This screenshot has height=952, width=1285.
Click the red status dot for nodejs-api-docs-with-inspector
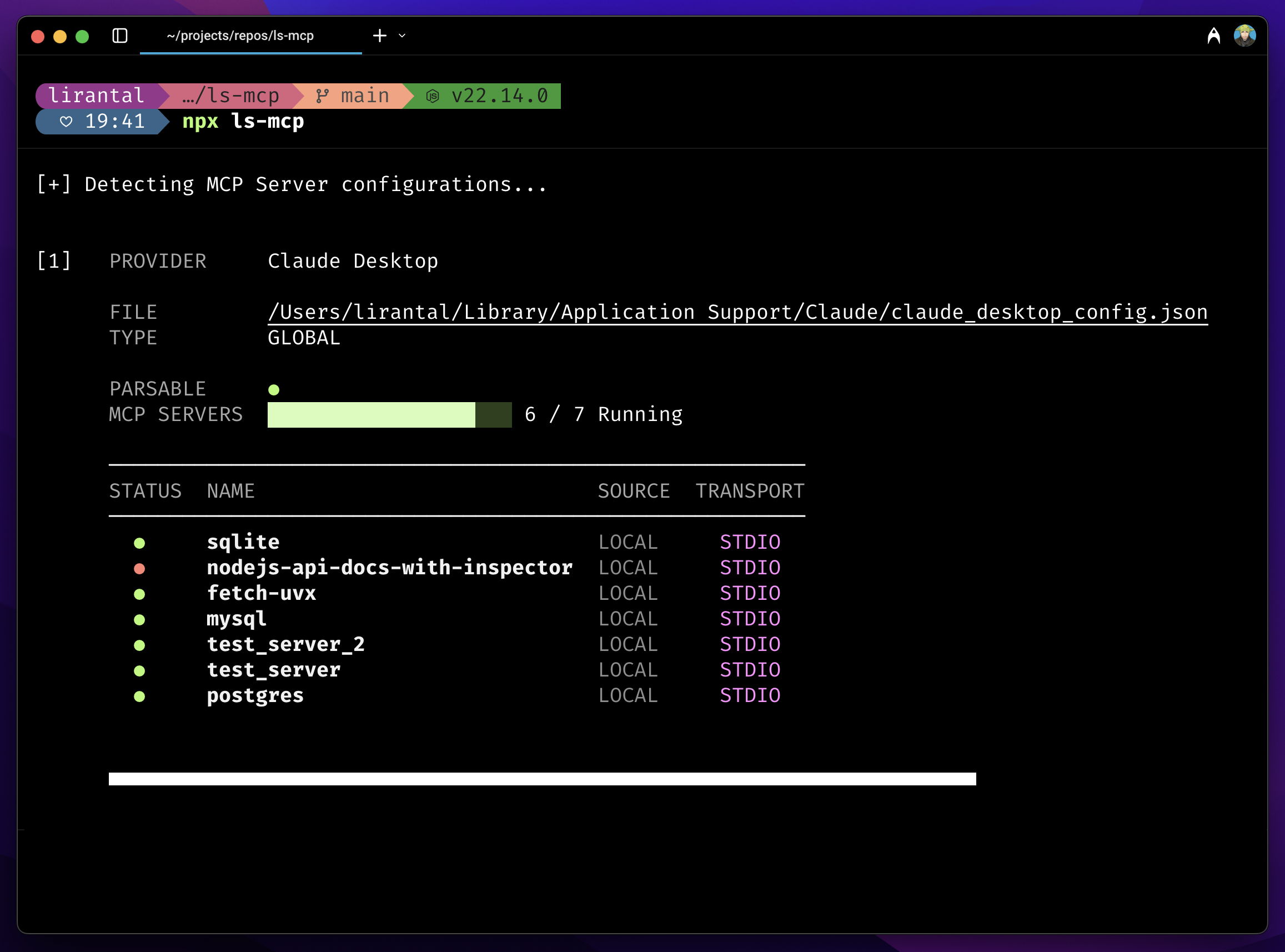pos(139,569)
